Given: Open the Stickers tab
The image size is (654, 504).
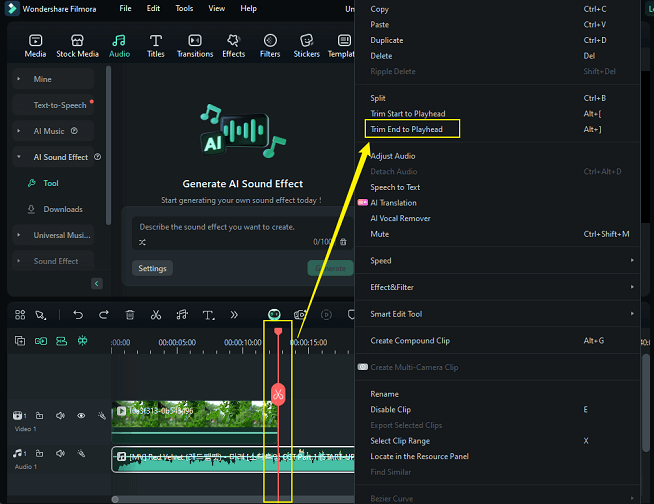Looking at the screenshot, I should pyautogui.click(x=307, y=46).
